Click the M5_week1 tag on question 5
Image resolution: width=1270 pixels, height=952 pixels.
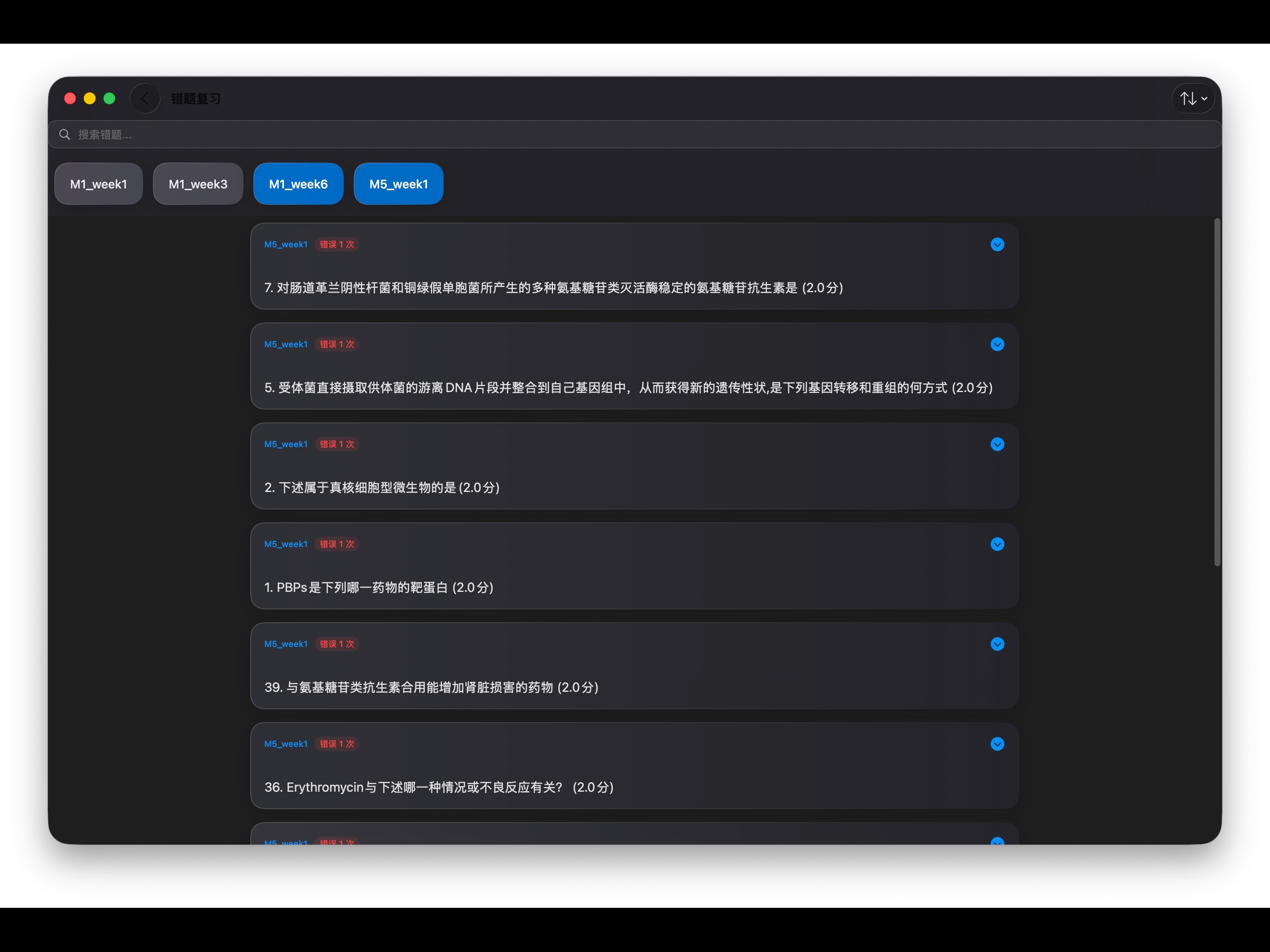(x=286, y=344)
